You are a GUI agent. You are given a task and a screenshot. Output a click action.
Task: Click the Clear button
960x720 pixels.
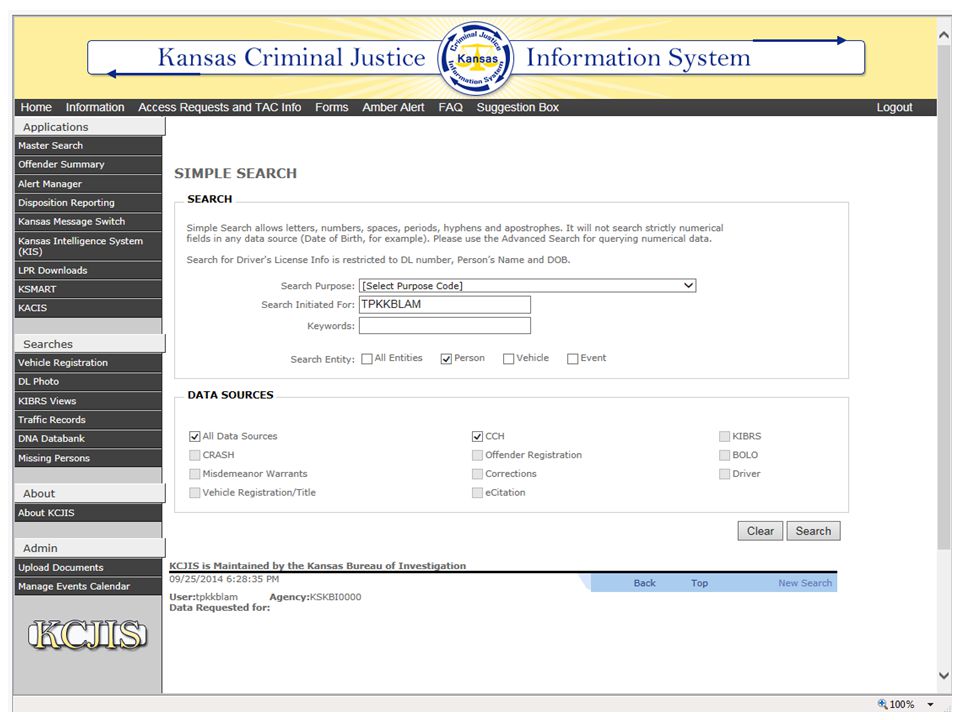tap(760, 531)
